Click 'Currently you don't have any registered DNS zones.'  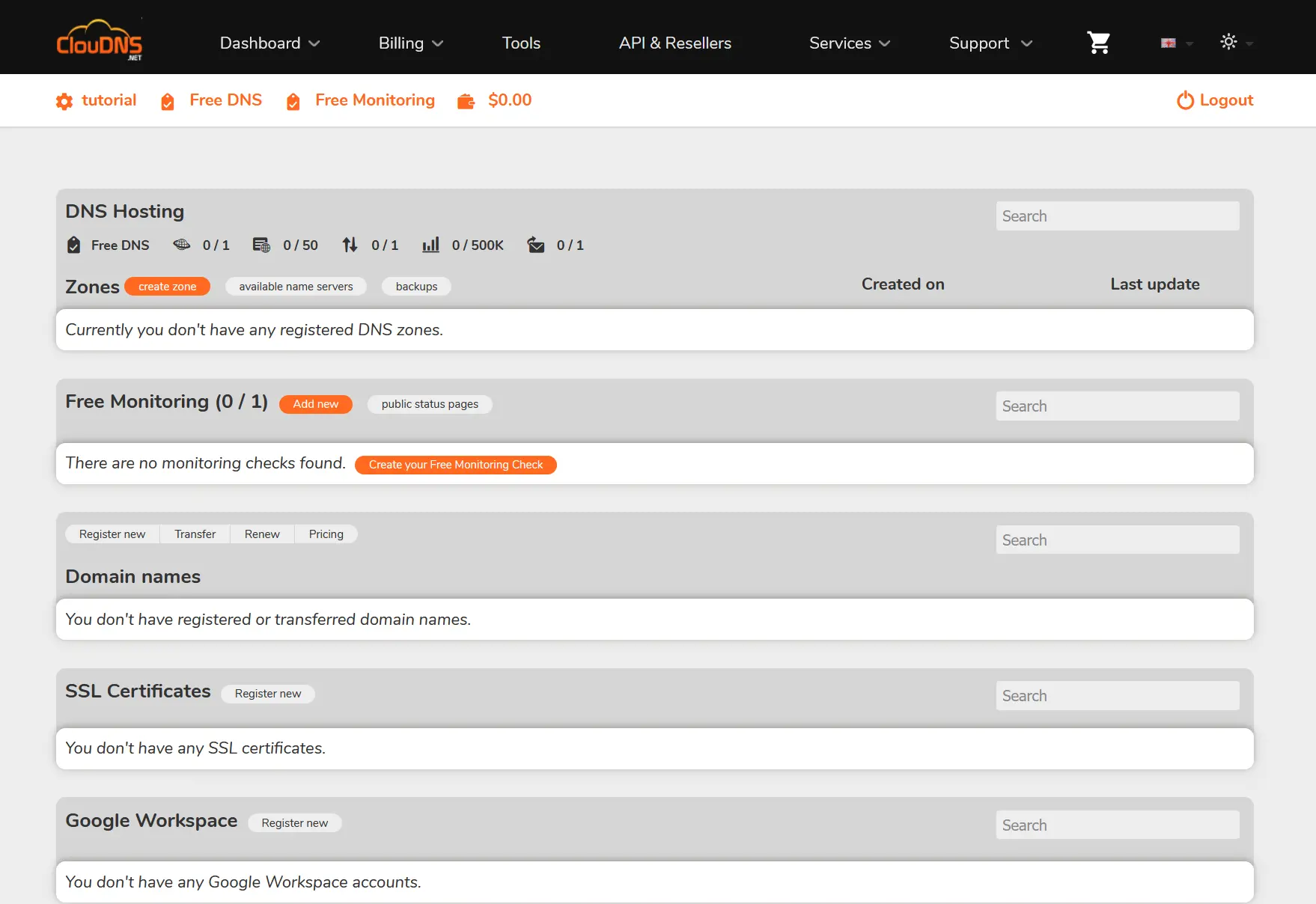point(255,330)
